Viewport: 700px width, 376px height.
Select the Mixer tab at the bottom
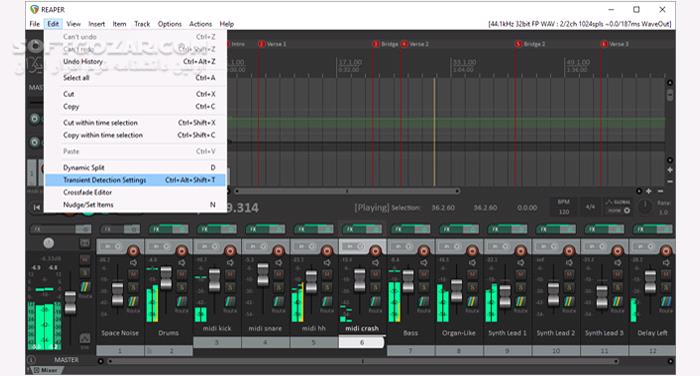click(46, 370)
